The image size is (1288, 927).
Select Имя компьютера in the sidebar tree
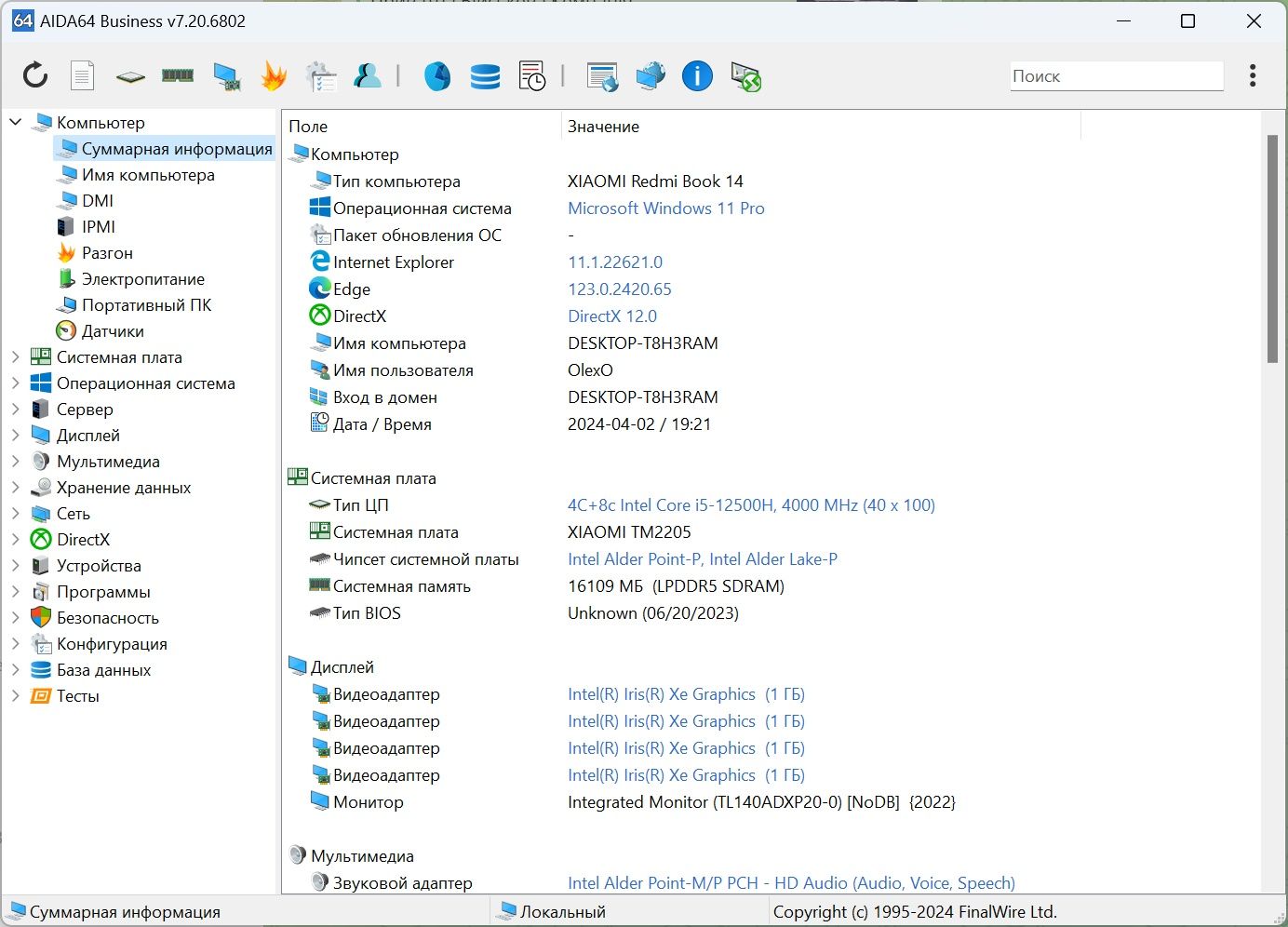[x=136, y=175]
